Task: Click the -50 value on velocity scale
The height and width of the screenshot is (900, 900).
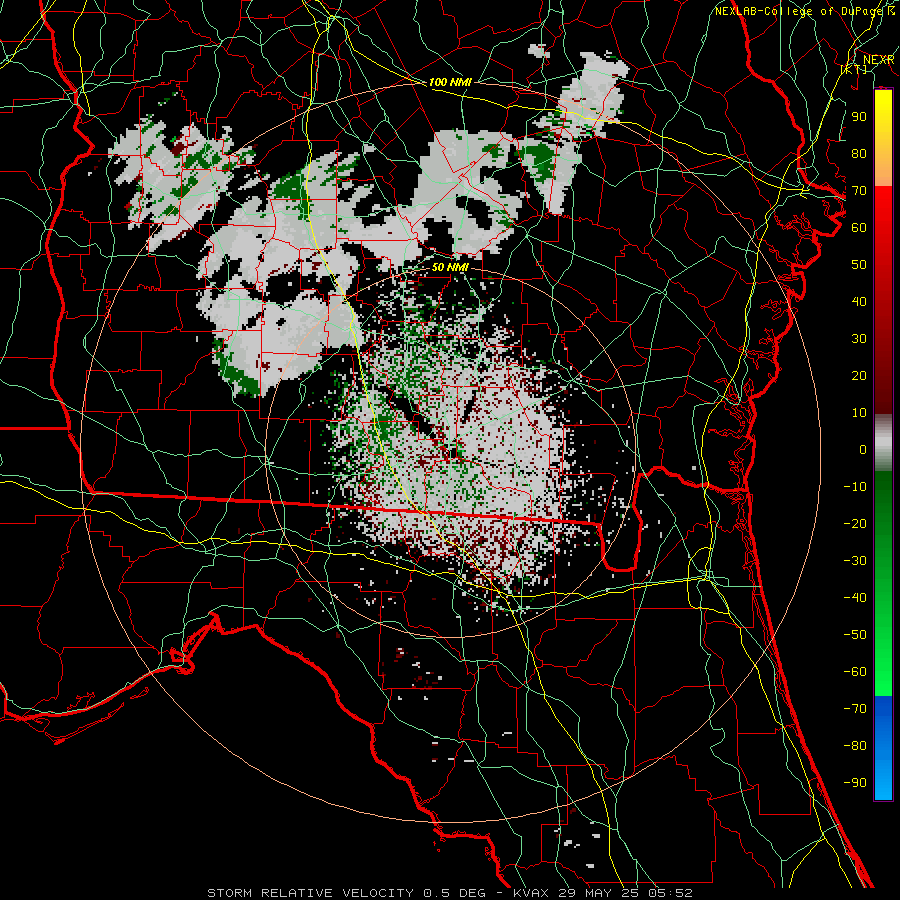Action: (x=855, y=634)
